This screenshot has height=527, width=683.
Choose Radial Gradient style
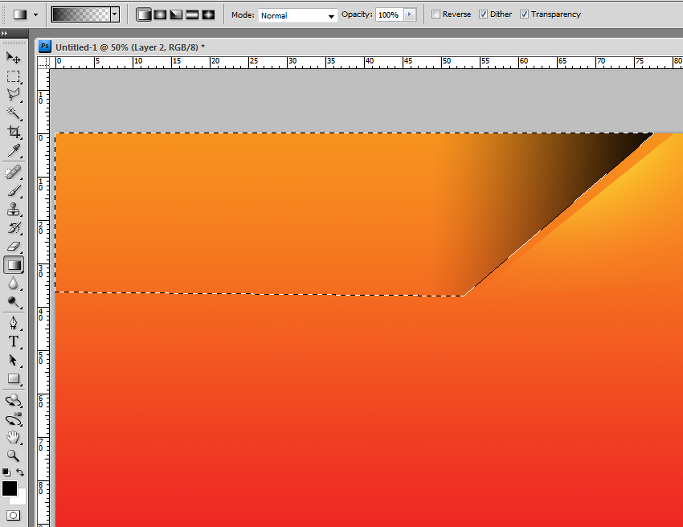pos(160,15)
